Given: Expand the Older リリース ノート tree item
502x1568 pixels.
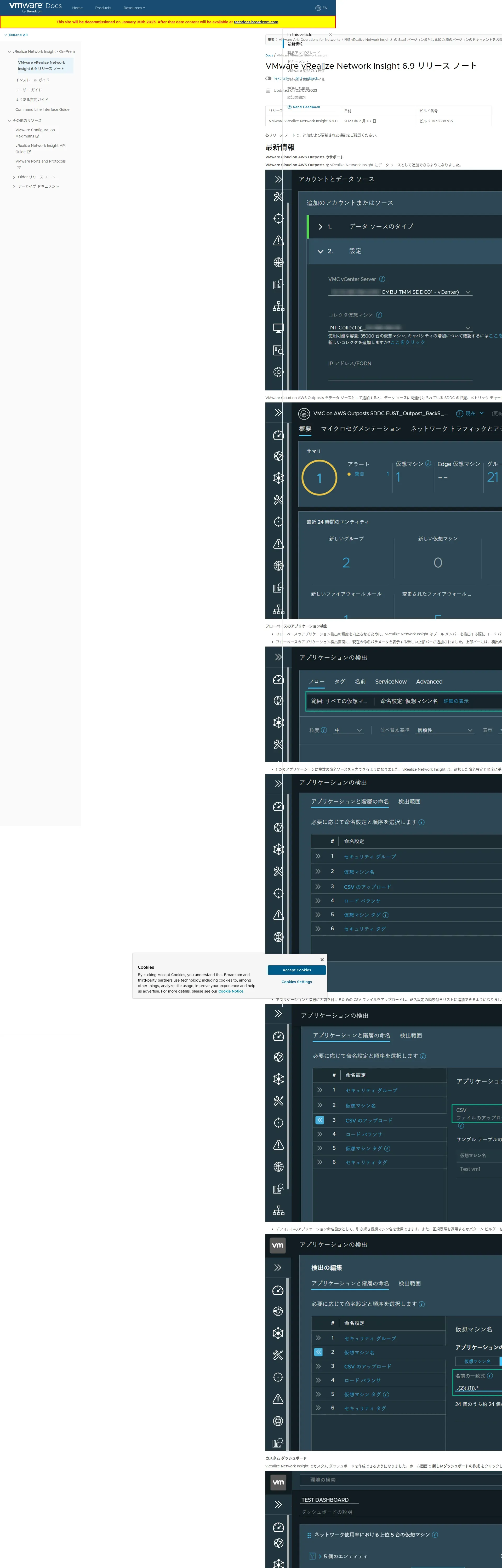Looking at the screenshot, I should (14, 177).
